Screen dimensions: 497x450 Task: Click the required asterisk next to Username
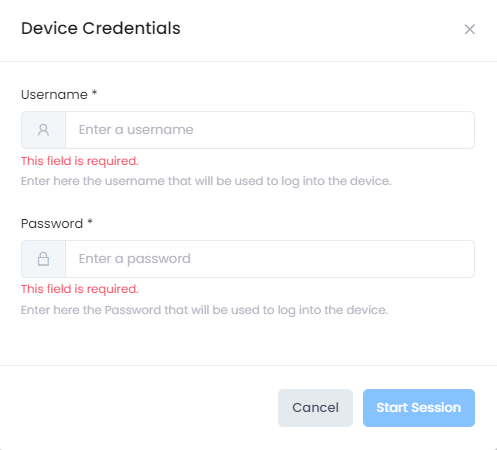94,92
